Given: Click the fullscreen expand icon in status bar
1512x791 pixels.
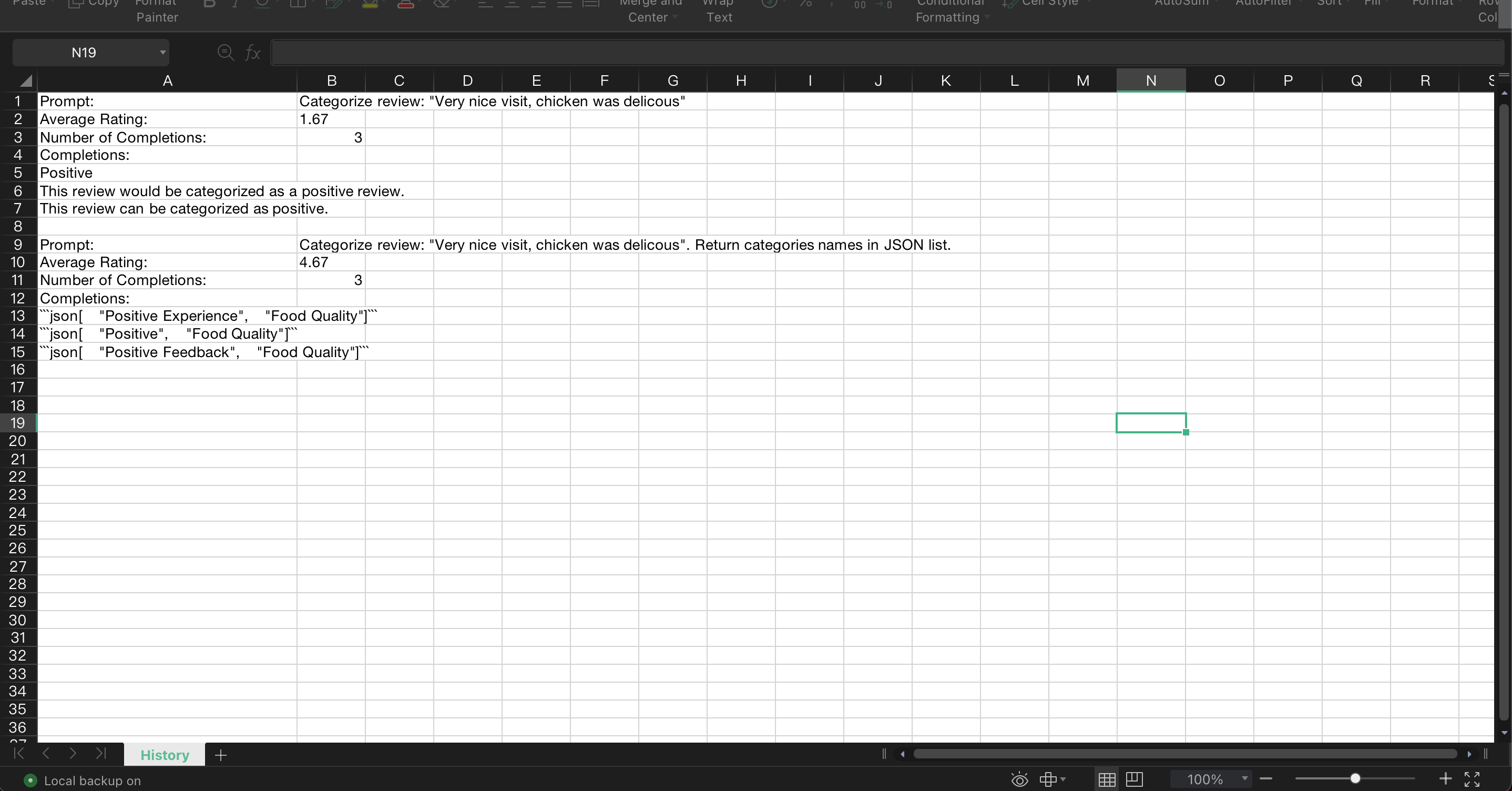Looking at the screenshot, I should coord(1472,779).
